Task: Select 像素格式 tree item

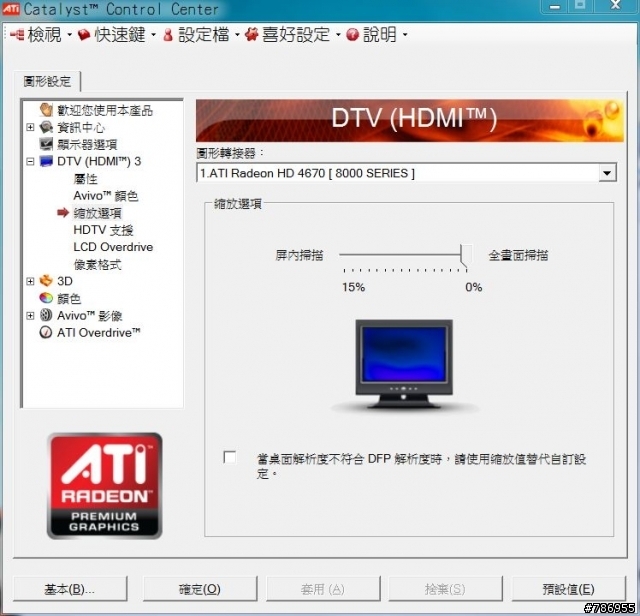Action: 97,265
